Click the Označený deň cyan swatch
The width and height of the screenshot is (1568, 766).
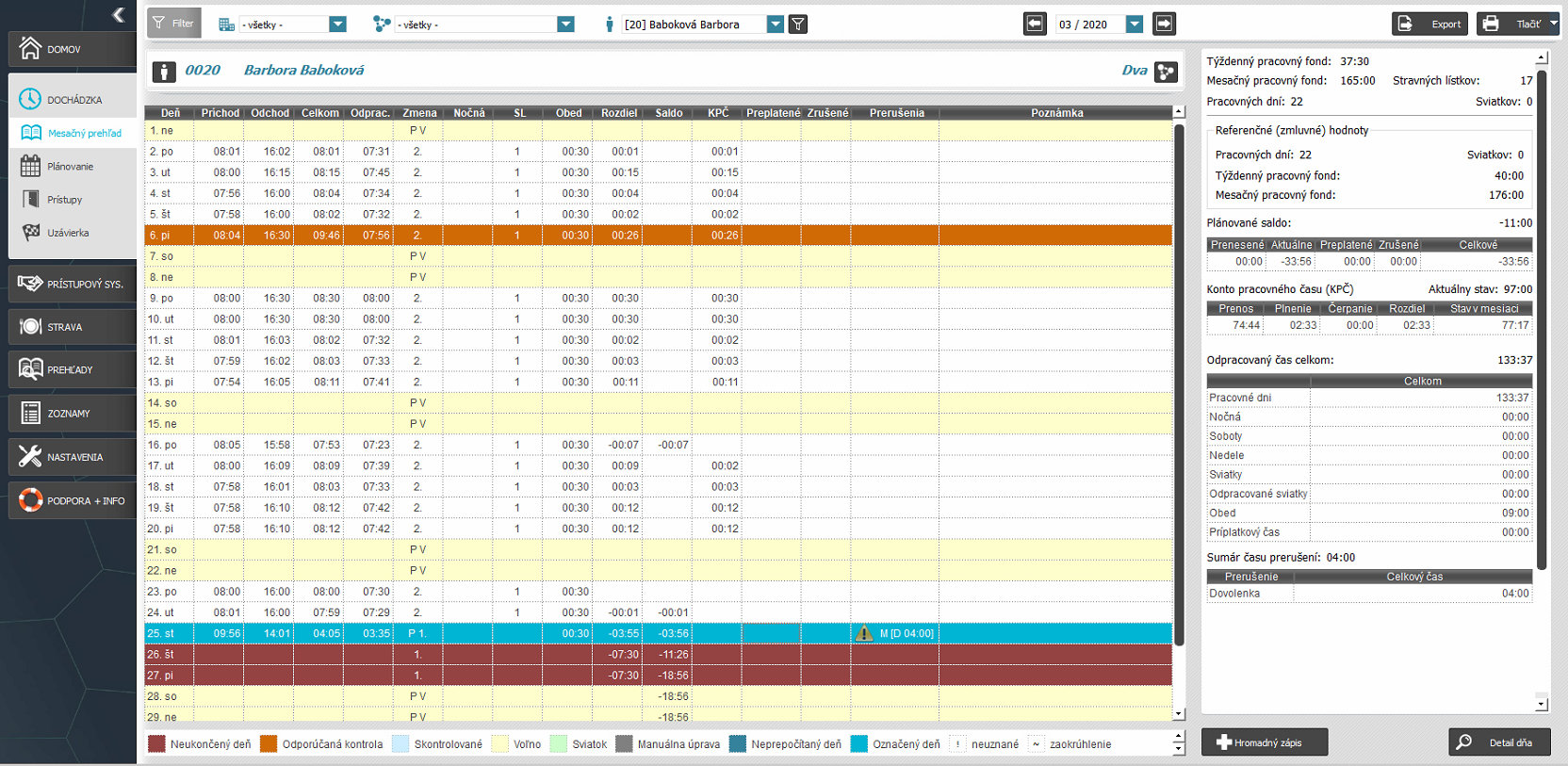[x=858, y=743]
